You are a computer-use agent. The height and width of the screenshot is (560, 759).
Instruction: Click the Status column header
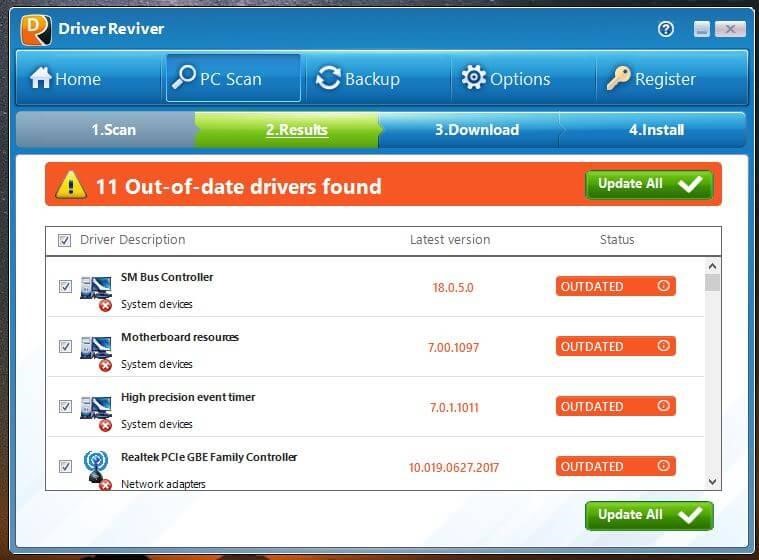(617, 240)
